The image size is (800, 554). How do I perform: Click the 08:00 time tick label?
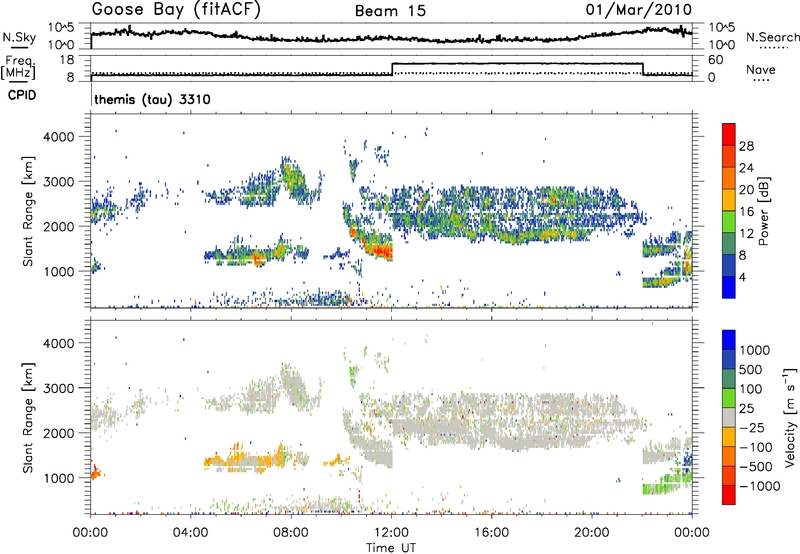[x=291, y=533]
